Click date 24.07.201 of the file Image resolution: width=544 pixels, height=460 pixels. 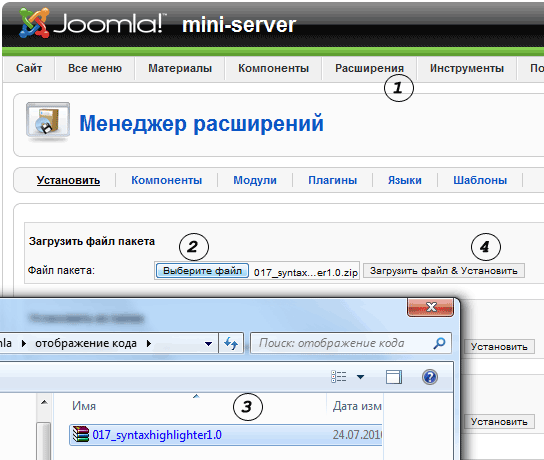(357, 435)
